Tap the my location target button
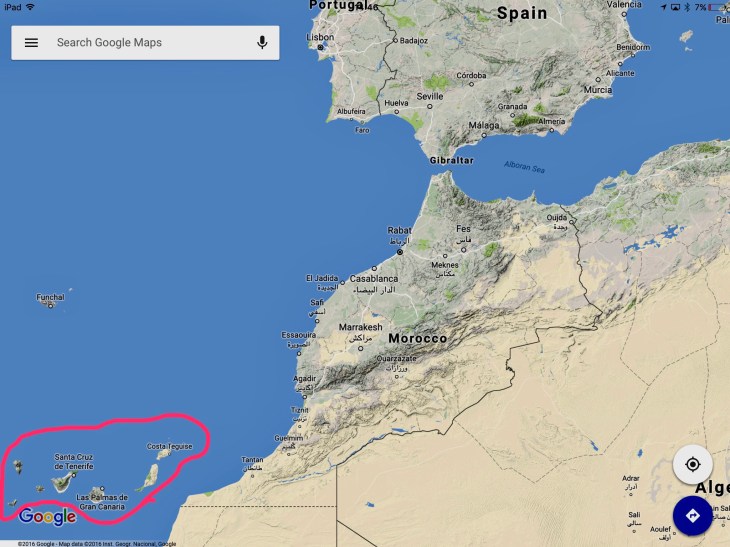 [692, 465]
